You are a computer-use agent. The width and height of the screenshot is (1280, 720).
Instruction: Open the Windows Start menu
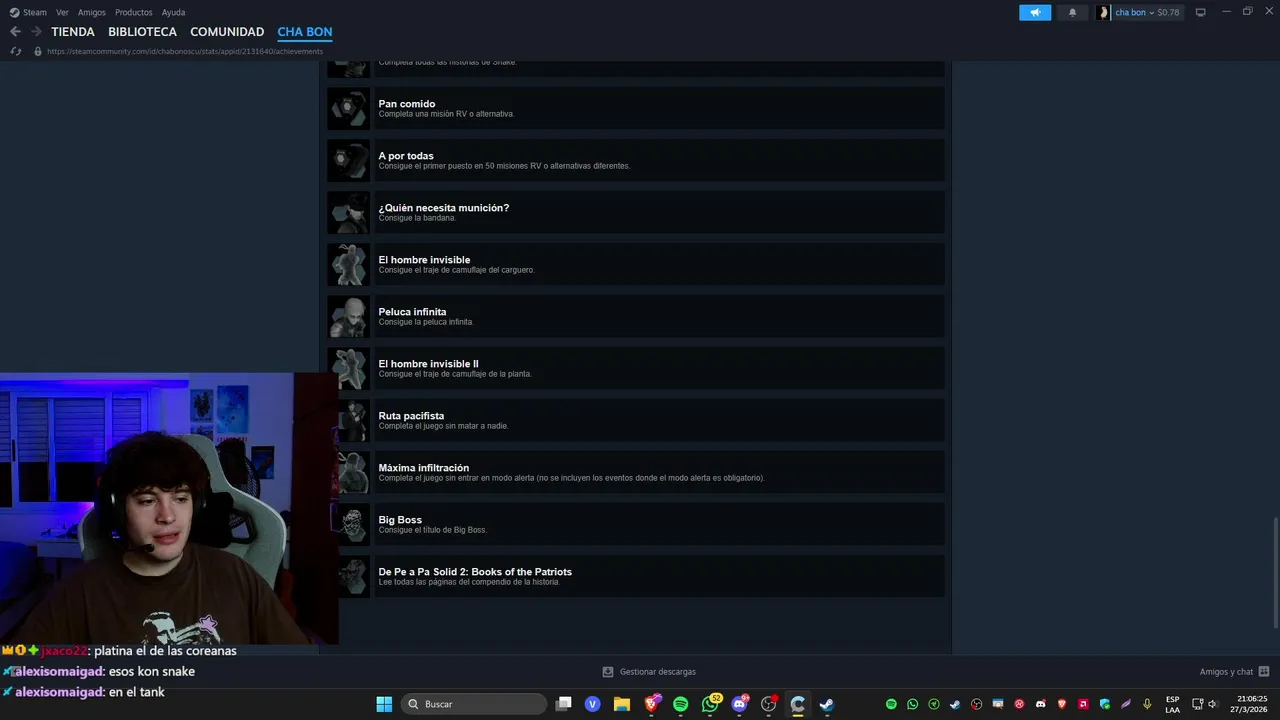coord(384,704)
